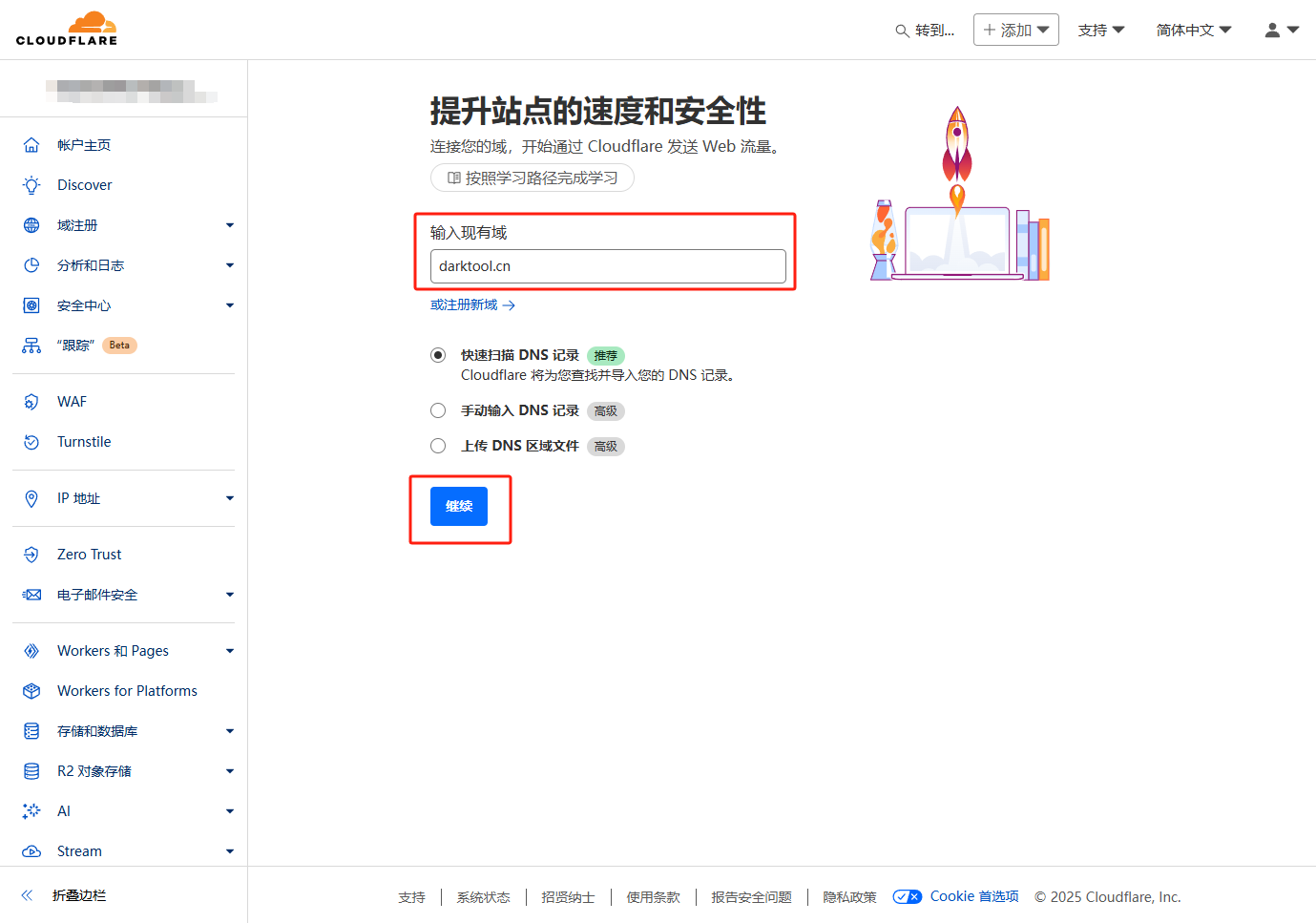The image size is (1316, 923).
Task: Click the double-chevron collapse sidebar icon
Action: [27, 895]
